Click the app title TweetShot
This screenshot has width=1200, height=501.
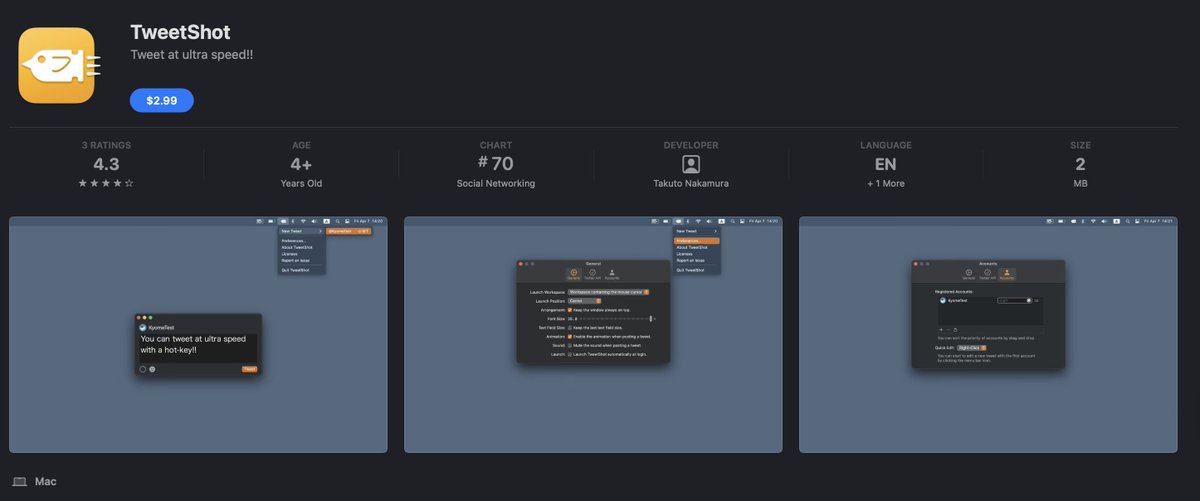pos(181,32)
